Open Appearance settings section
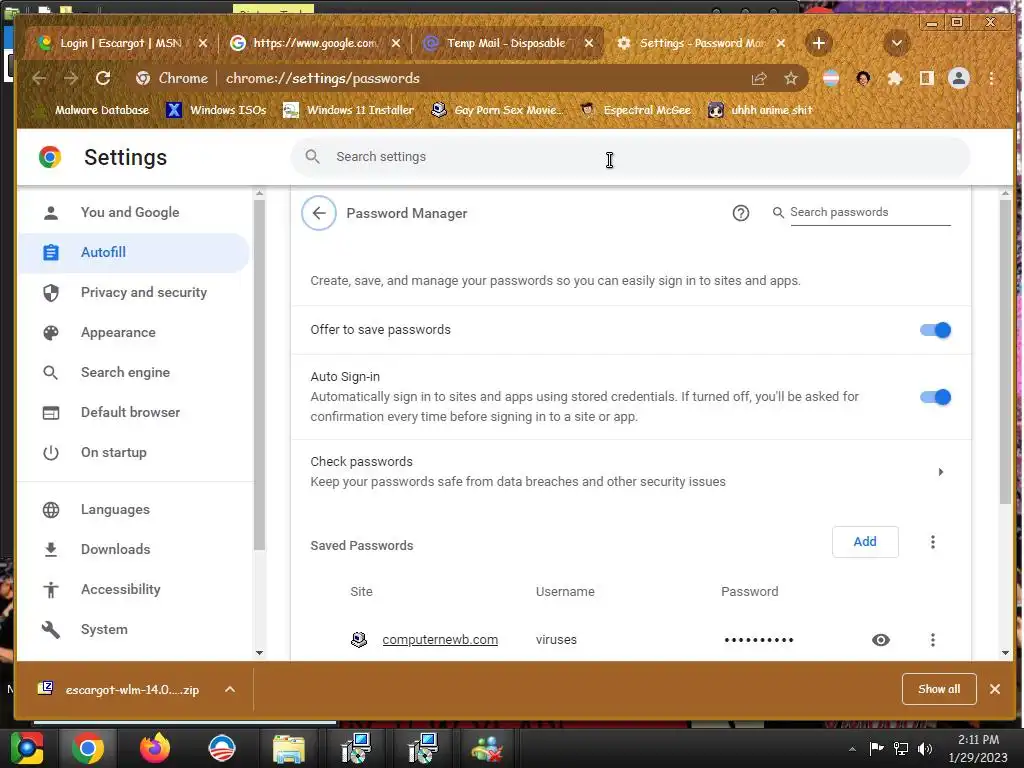1024x768 pixels. [134, 332]
